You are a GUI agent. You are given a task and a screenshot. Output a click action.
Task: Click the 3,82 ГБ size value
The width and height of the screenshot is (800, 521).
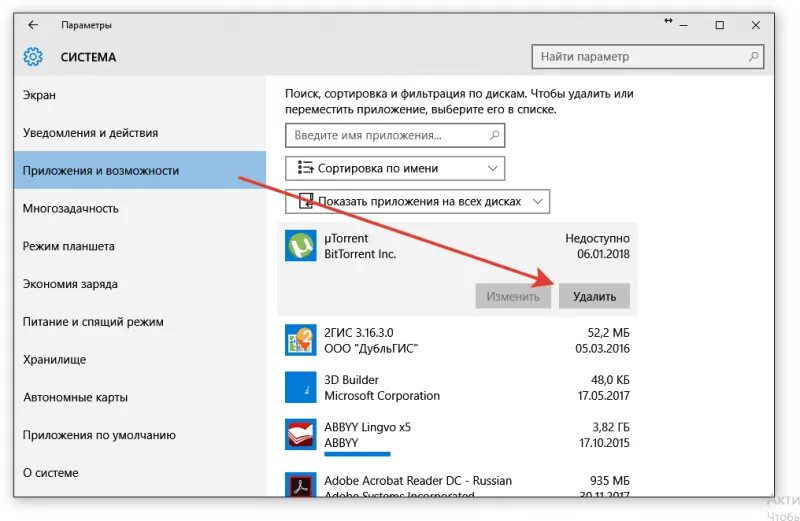[611, 427]
